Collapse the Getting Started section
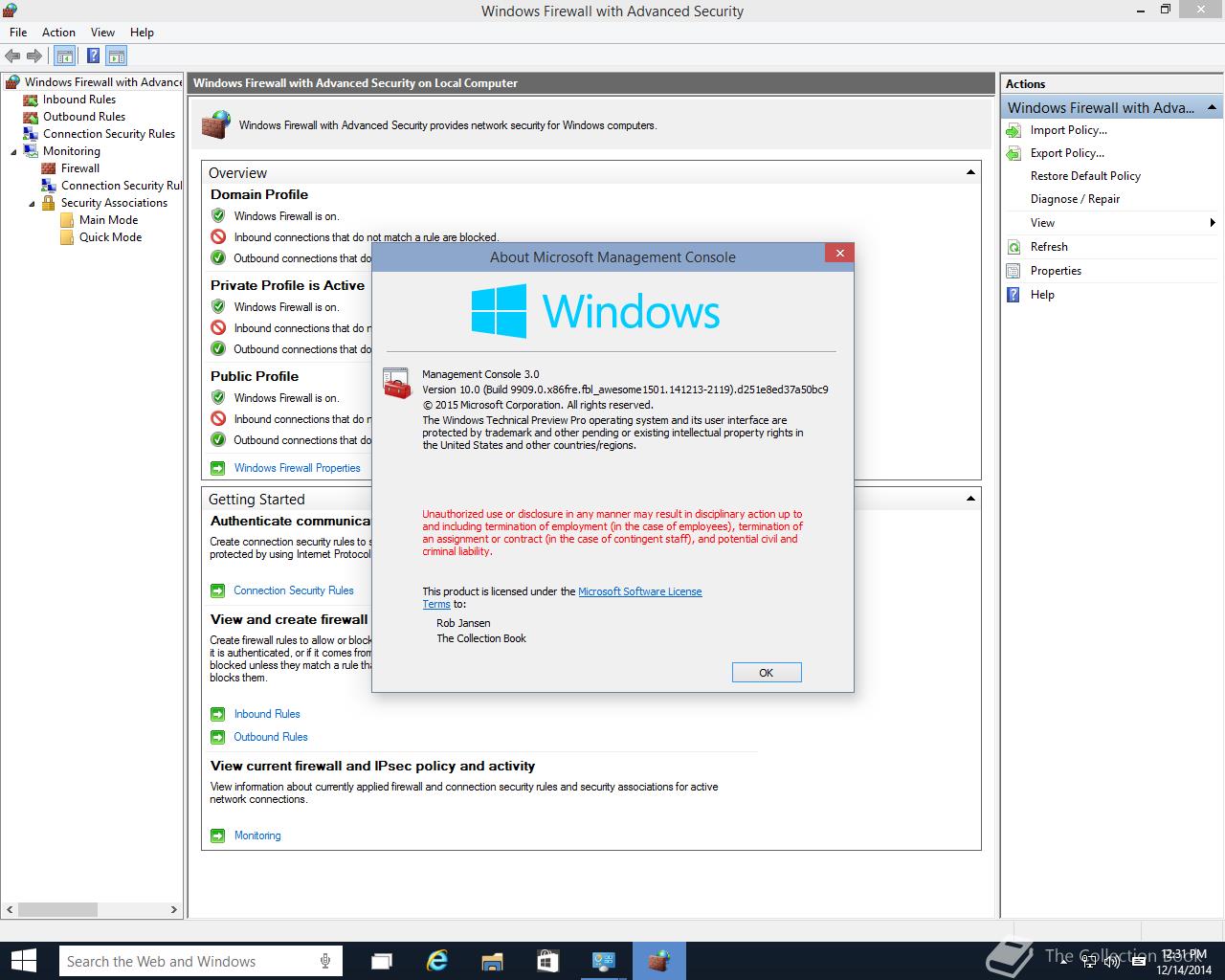 970,499
